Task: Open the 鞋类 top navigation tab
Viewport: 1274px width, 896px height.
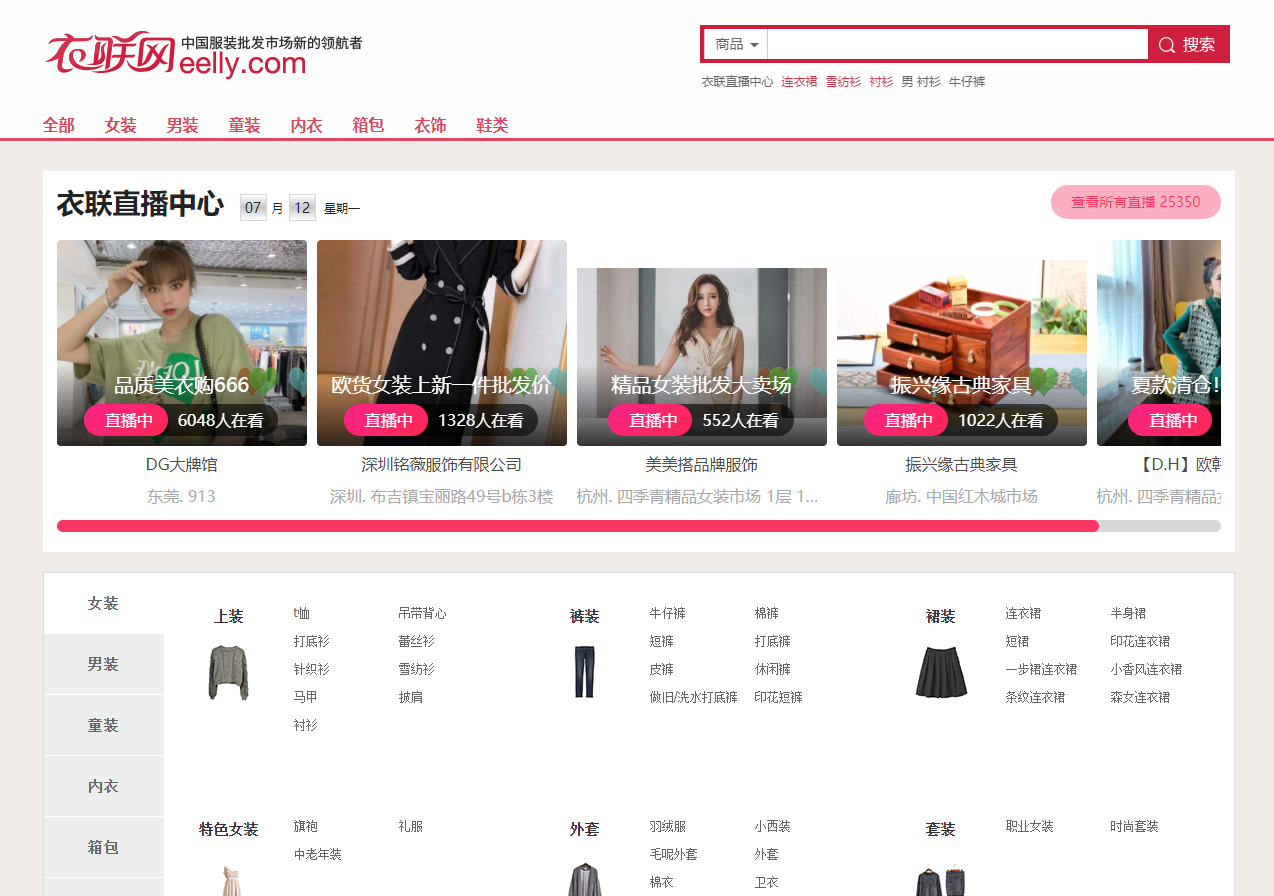Action: (493, 125)
